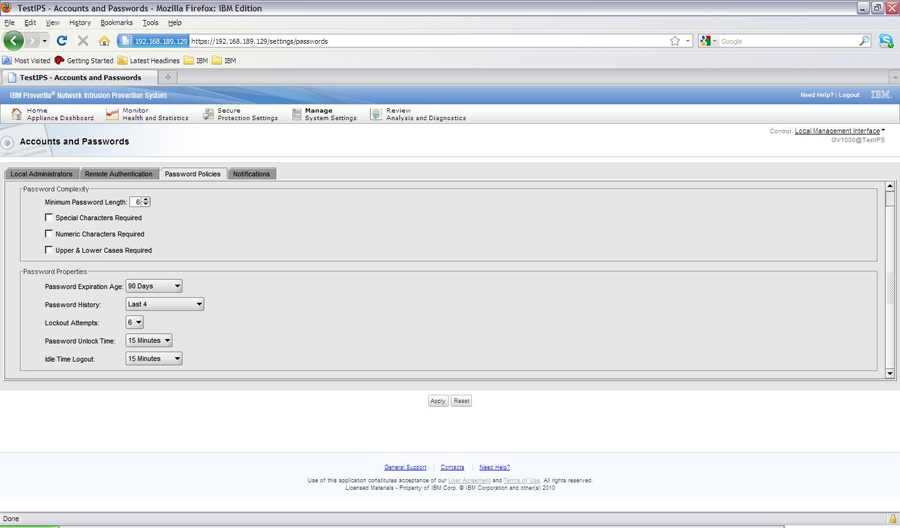The image size is (900, 528).
Task: Click the IBM logo in header
Action: tap(880, 95)
